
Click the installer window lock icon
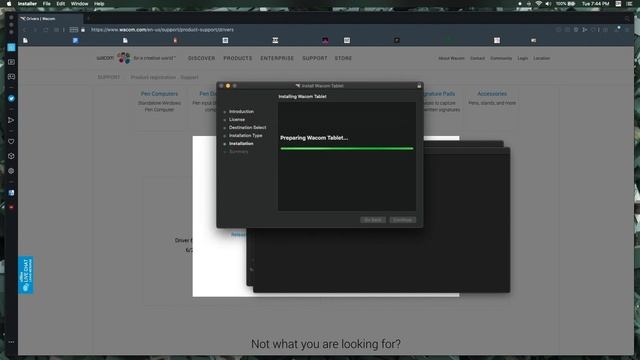[419, 86]
